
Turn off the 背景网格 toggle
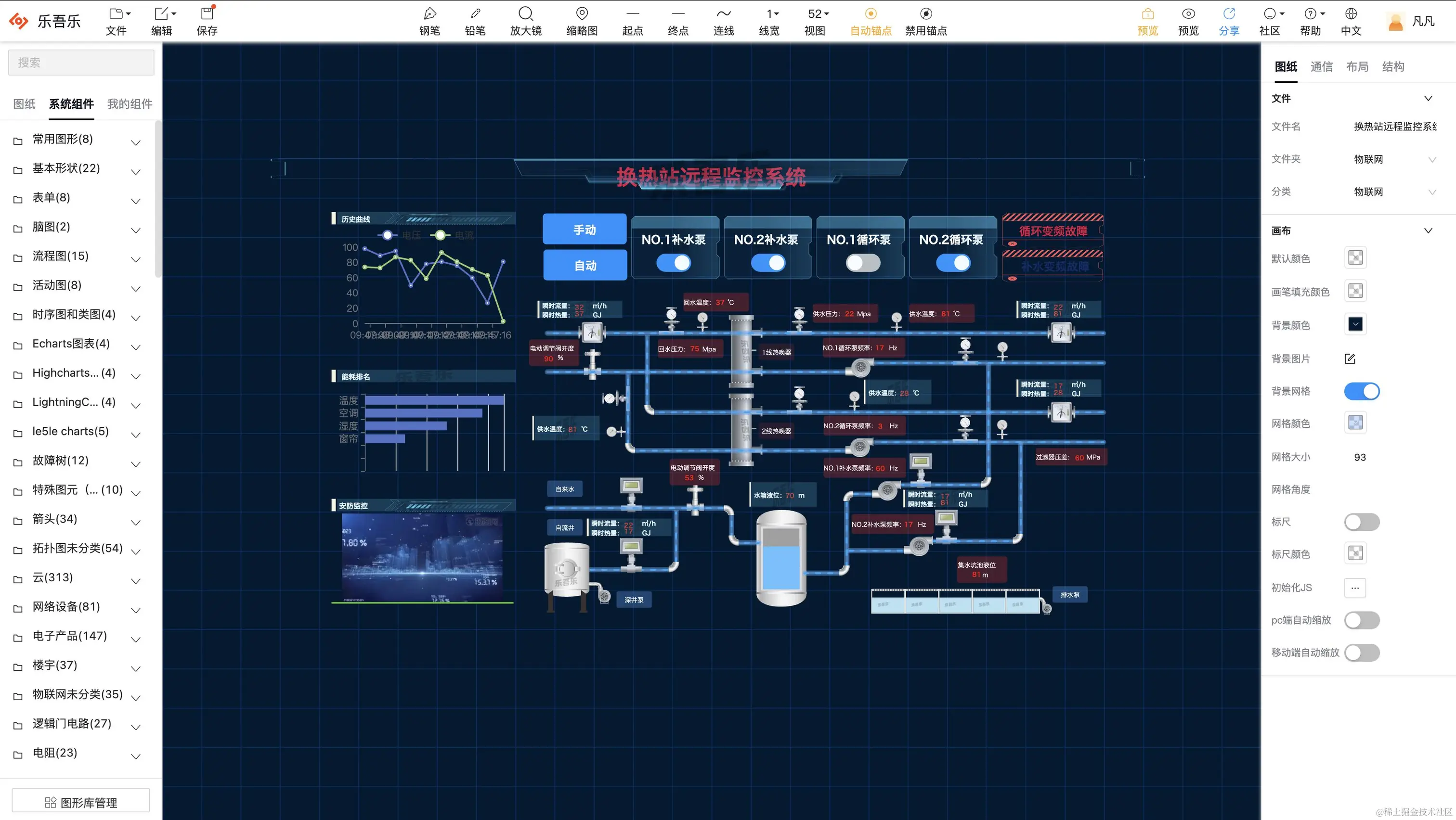pyautogui.click(x=1361, y=391)
